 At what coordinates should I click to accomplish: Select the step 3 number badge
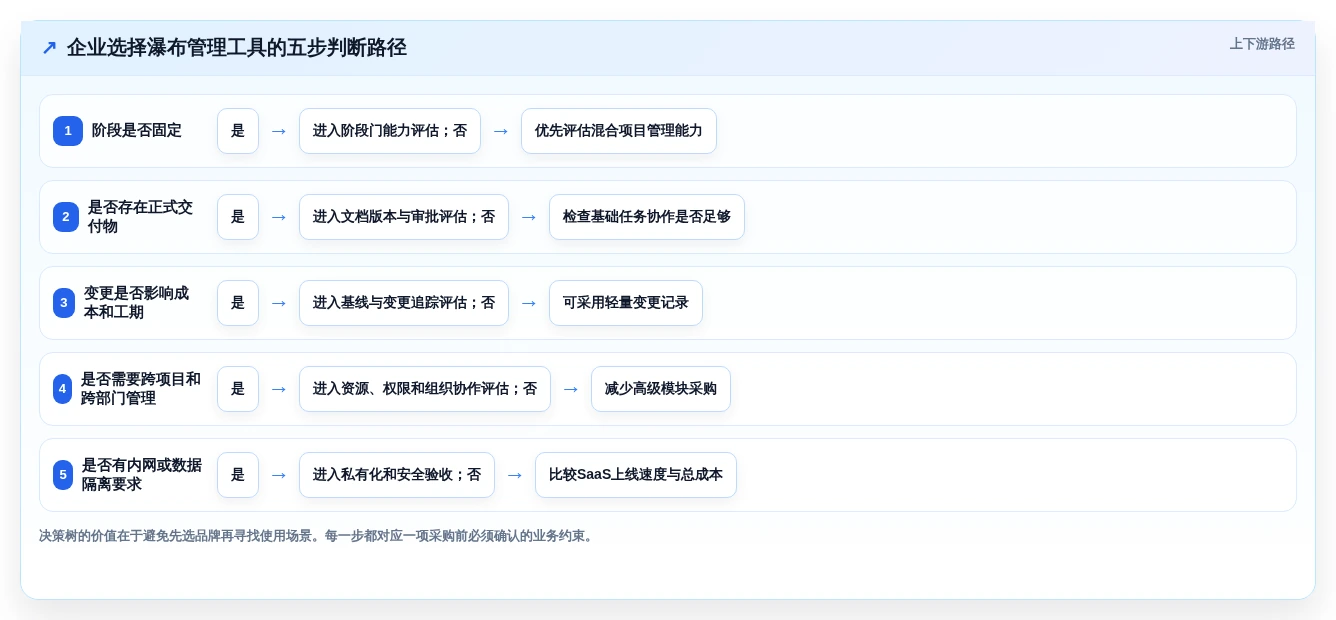[x=64, y=303]
